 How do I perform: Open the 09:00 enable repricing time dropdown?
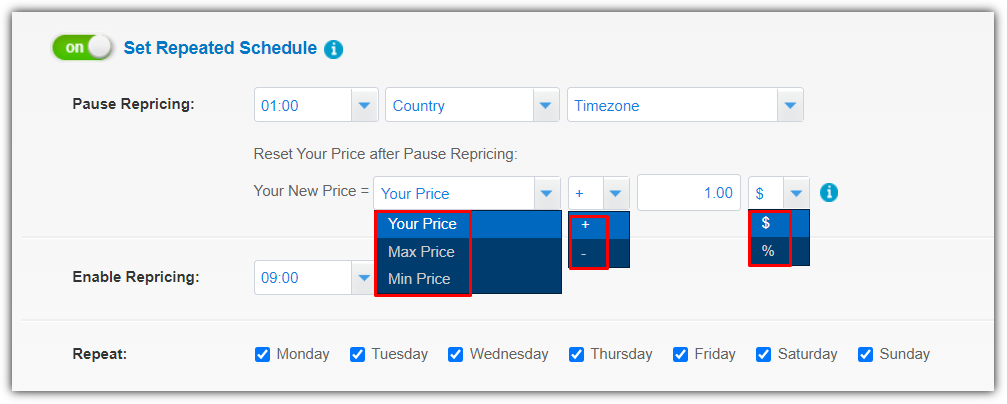[363, 277]
